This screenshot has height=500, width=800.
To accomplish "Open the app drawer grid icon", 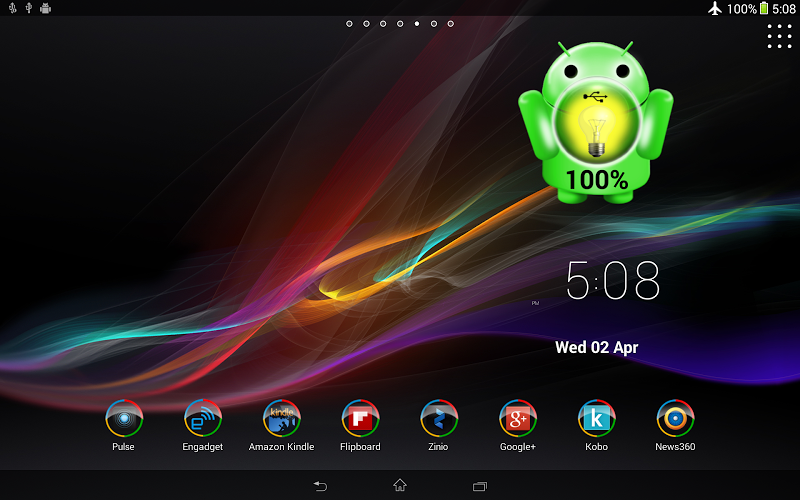I will coord(780,36).
